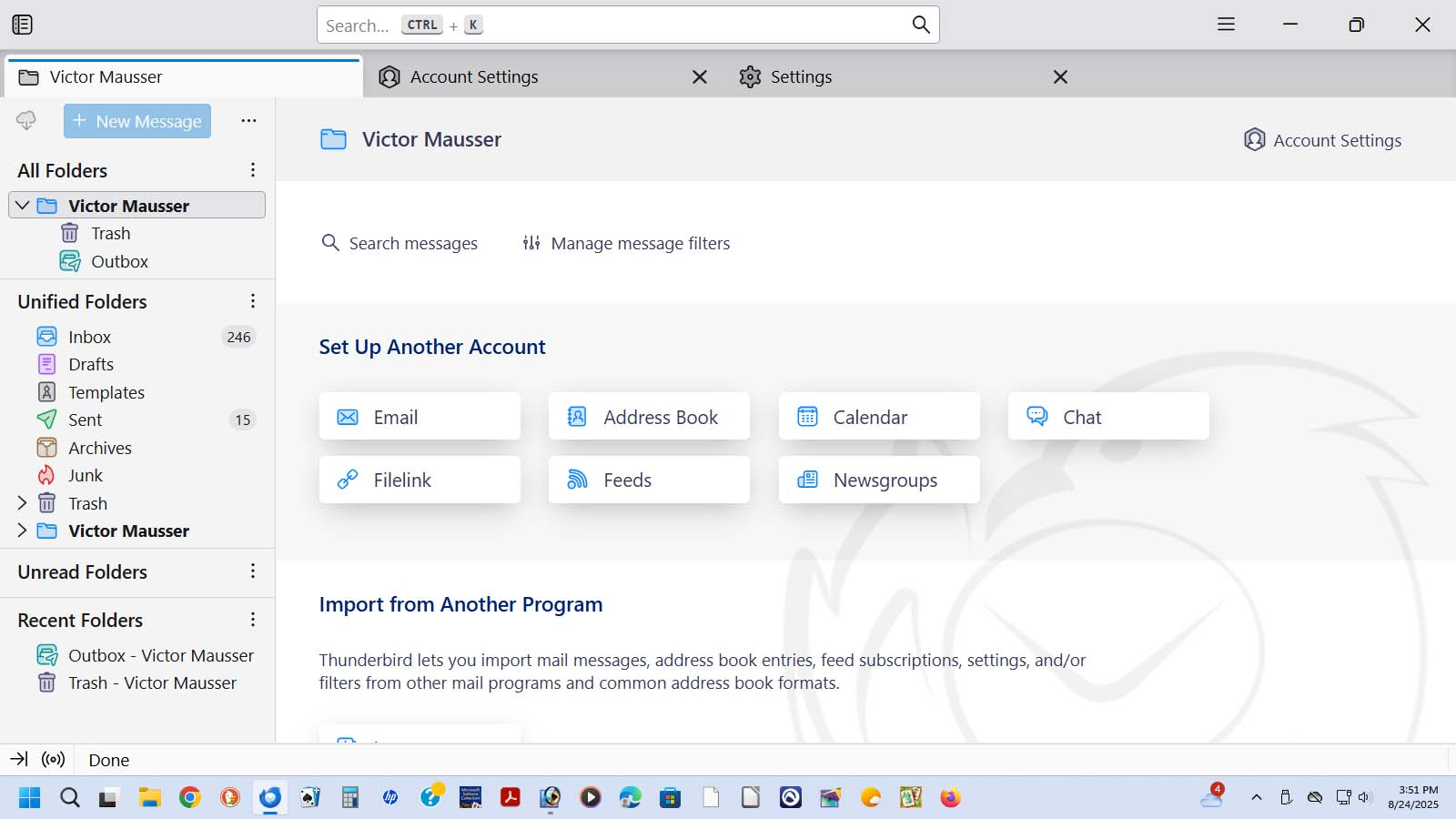Open Account Settings from the account header
This screenshot has width=1456, height=819.
point(1323,140)
